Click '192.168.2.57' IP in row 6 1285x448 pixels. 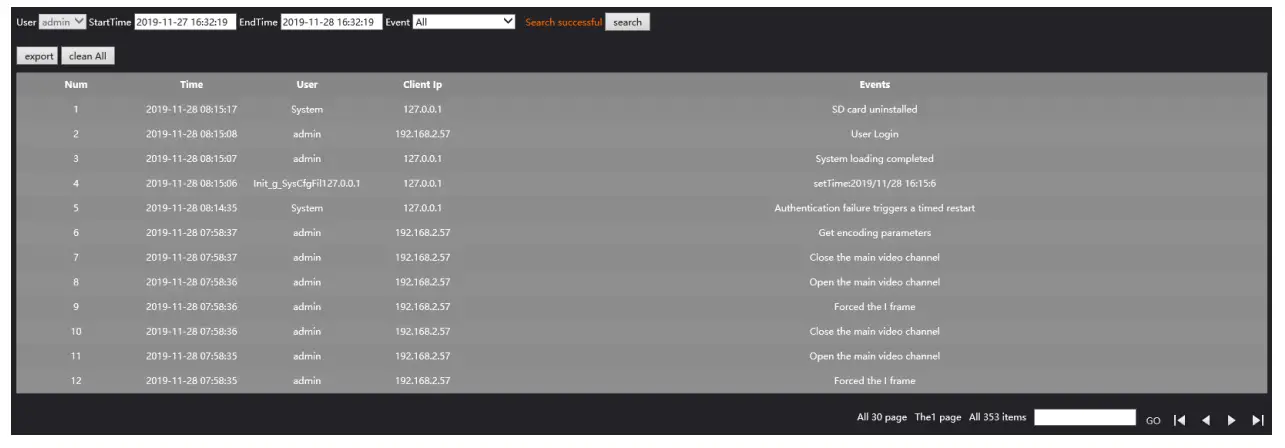point(423,232)
